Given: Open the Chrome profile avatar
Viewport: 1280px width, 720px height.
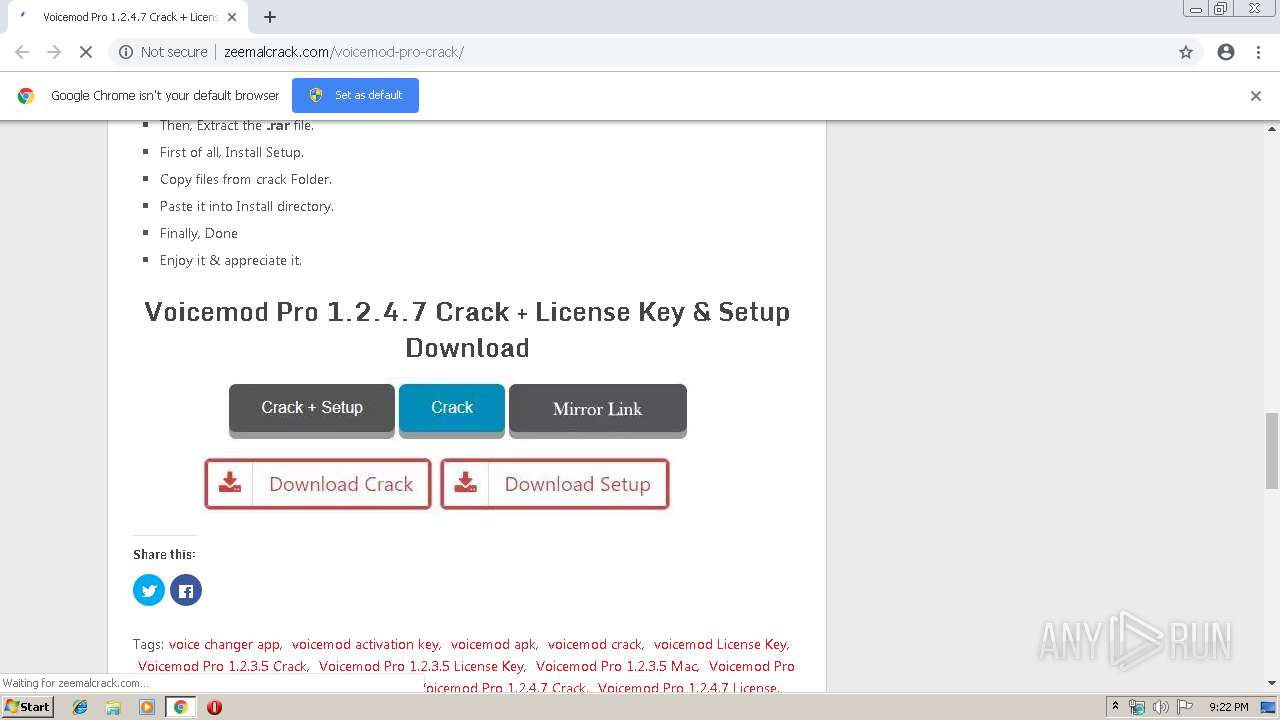Looking at the screenshot, I should click(x=1226, y=52).
